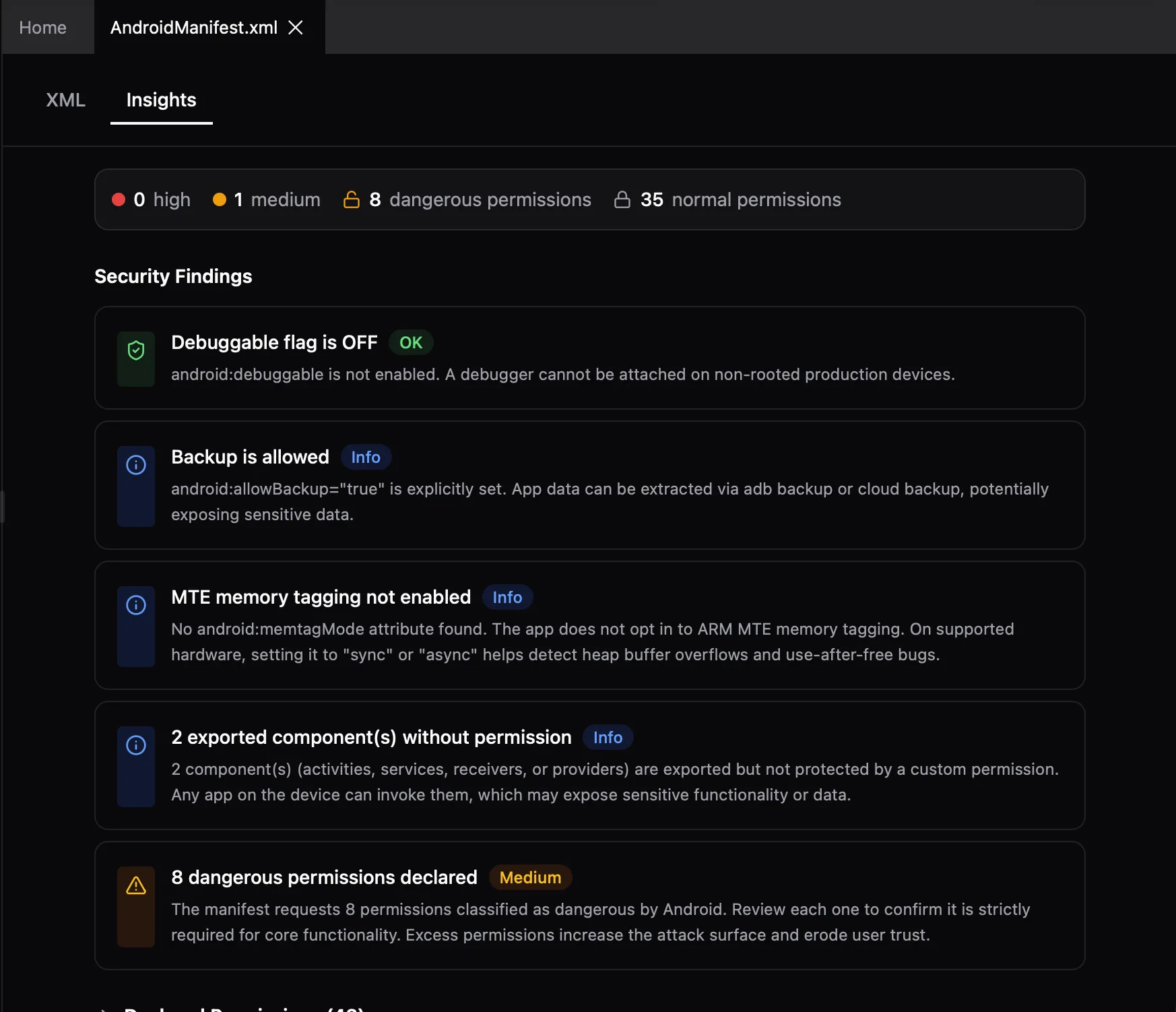This screenshot has height=1012, width=1176.
Task: Click the OK badge on Debuggable flag
Action: (411, 342)
